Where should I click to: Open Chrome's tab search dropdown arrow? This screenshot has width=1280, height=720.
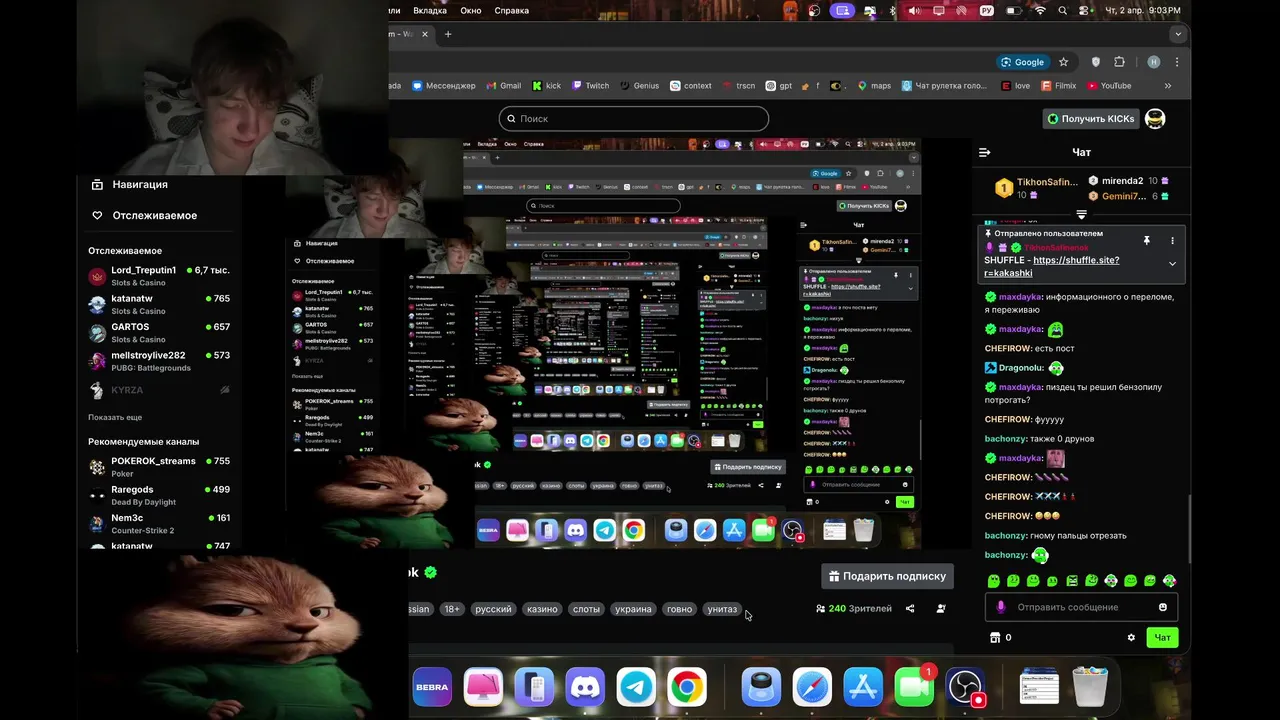[x=1178, y=34]
